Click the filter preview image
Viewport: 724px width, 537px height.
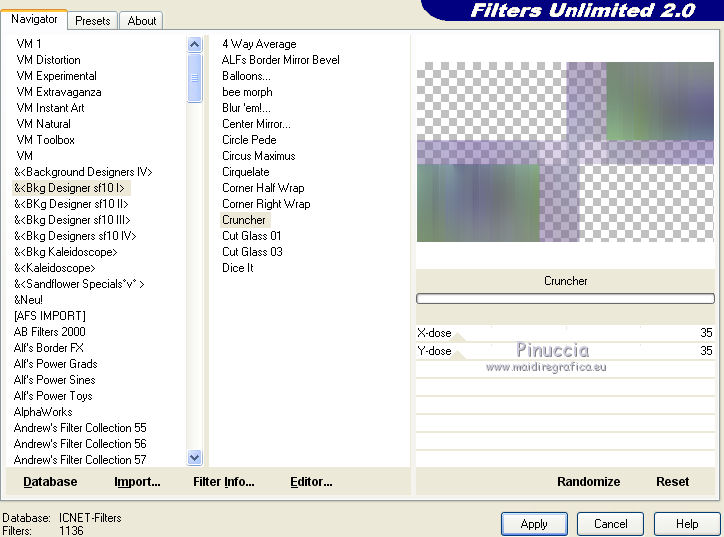pos(565,152)
